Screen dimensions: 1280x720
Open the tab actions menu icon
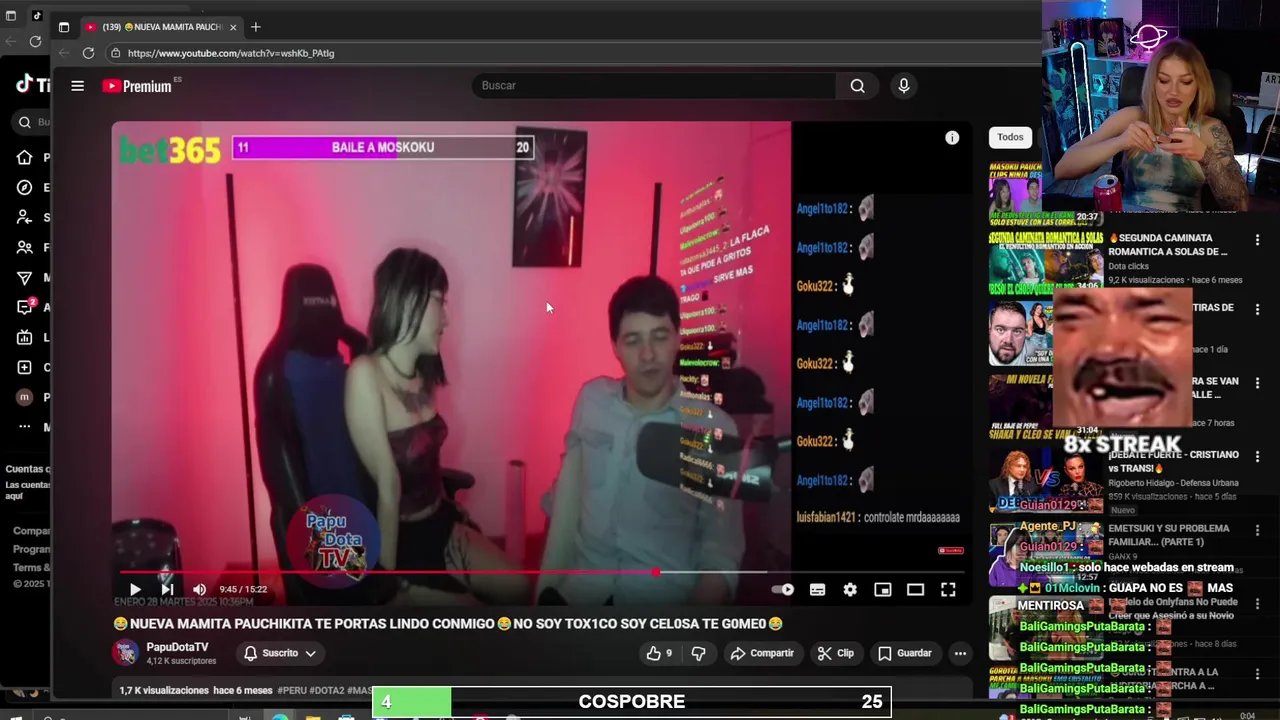[63, 27]
